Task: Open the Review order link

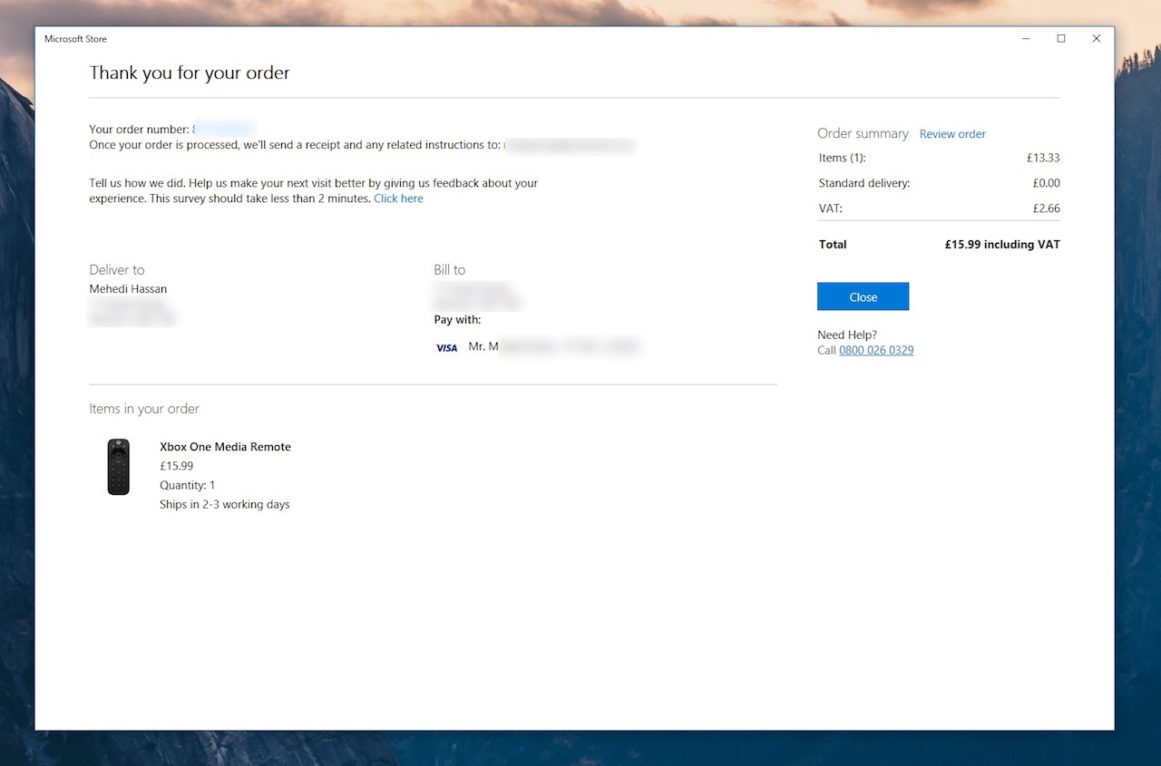Action: pos(952,134)
